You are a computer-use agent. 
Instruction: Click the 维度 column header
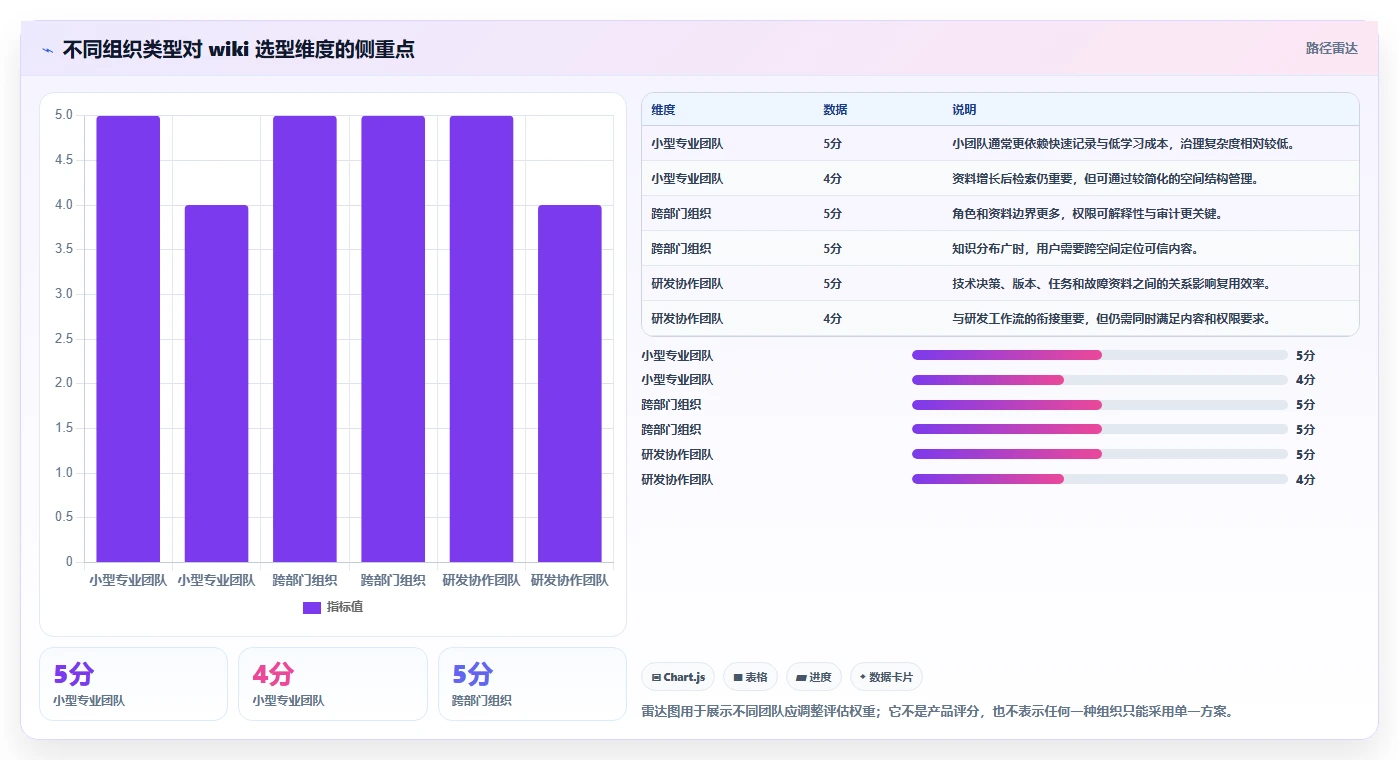point(664,110)
